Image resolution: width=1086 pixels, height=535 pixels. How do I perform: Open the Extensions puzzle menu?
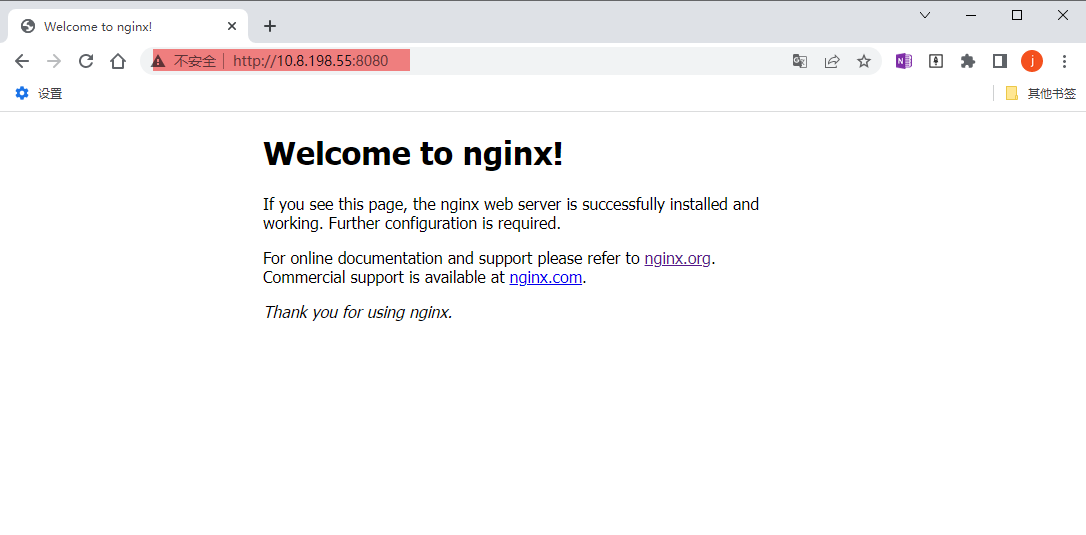(968, 61)
